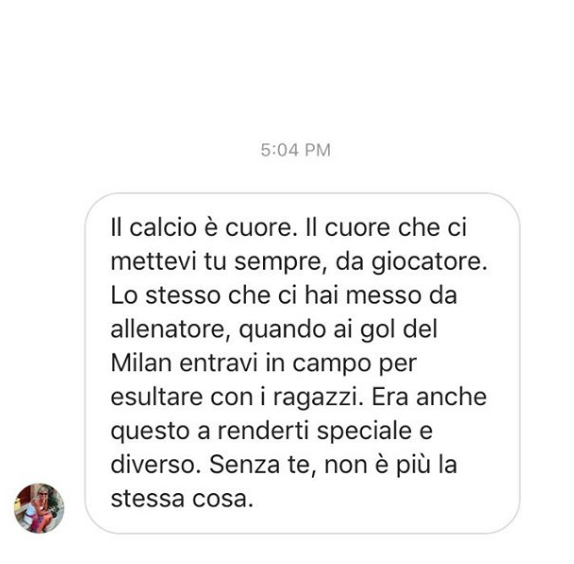The height and width of the screenshot is (564, 574).
Task: Click the words 'Era anche' in the message
Action: 429,397
